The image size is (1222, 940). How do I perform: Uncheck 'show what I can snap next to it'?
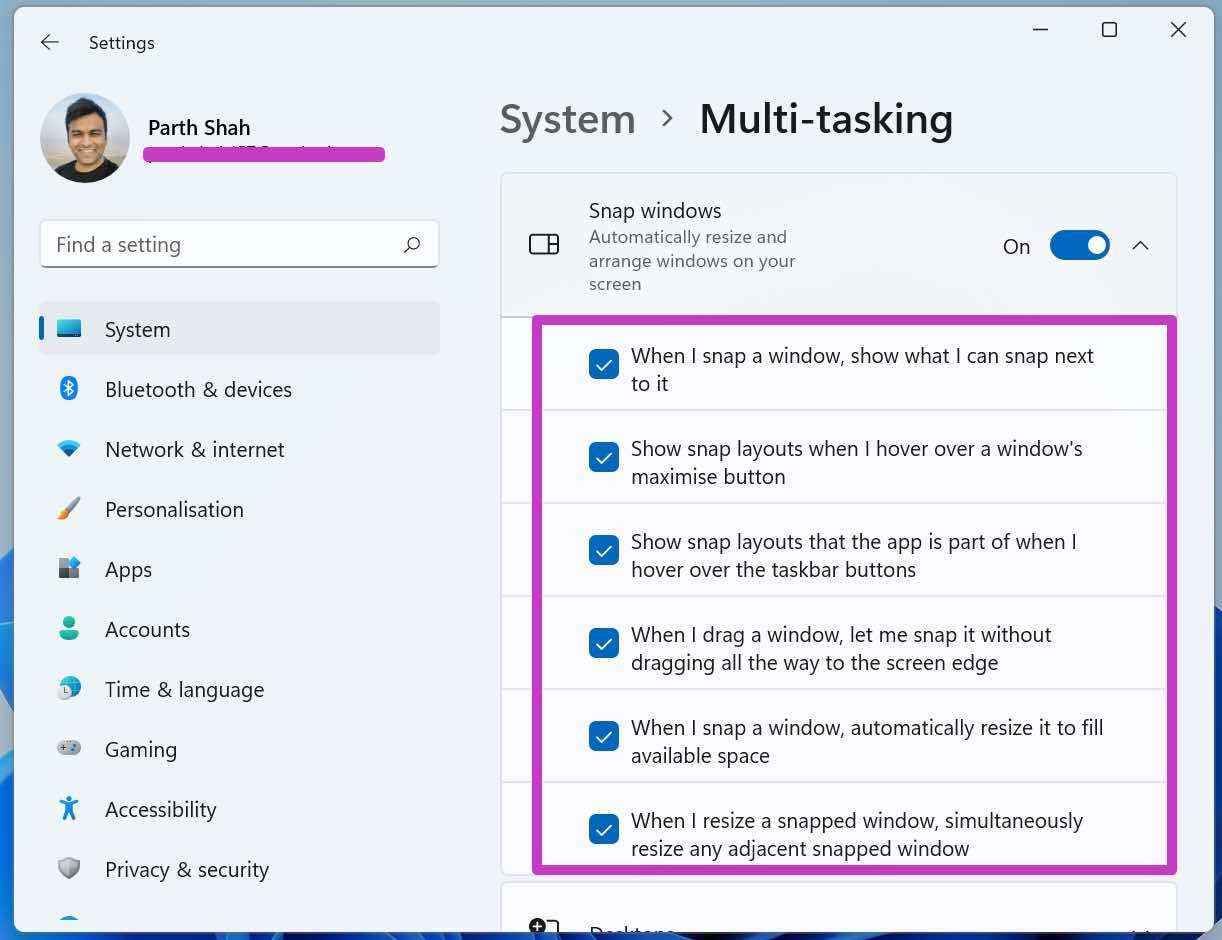point(604,364)
